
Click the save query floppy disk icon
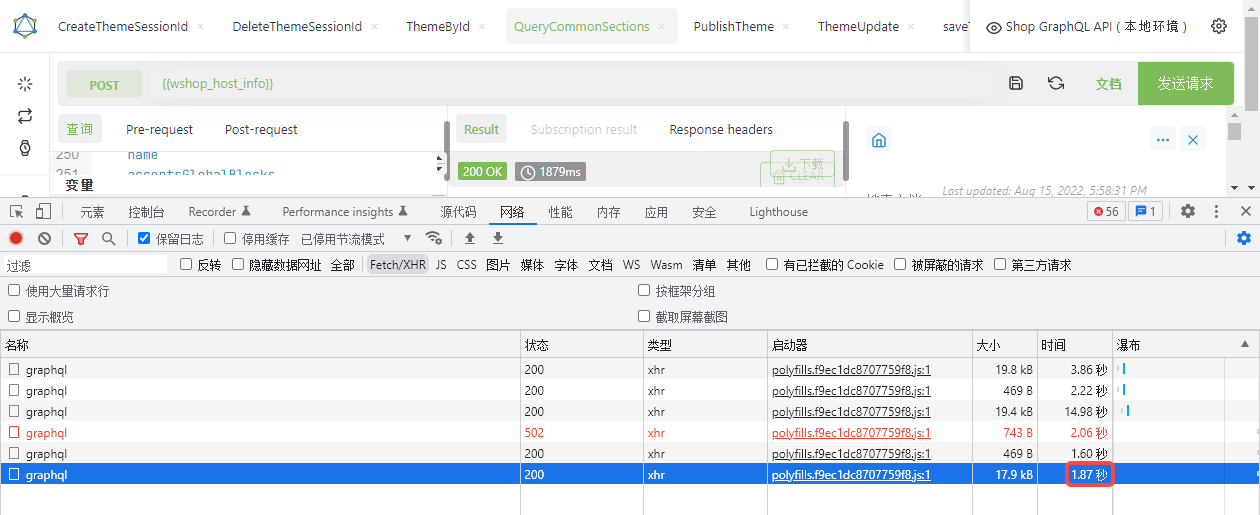1016,84
